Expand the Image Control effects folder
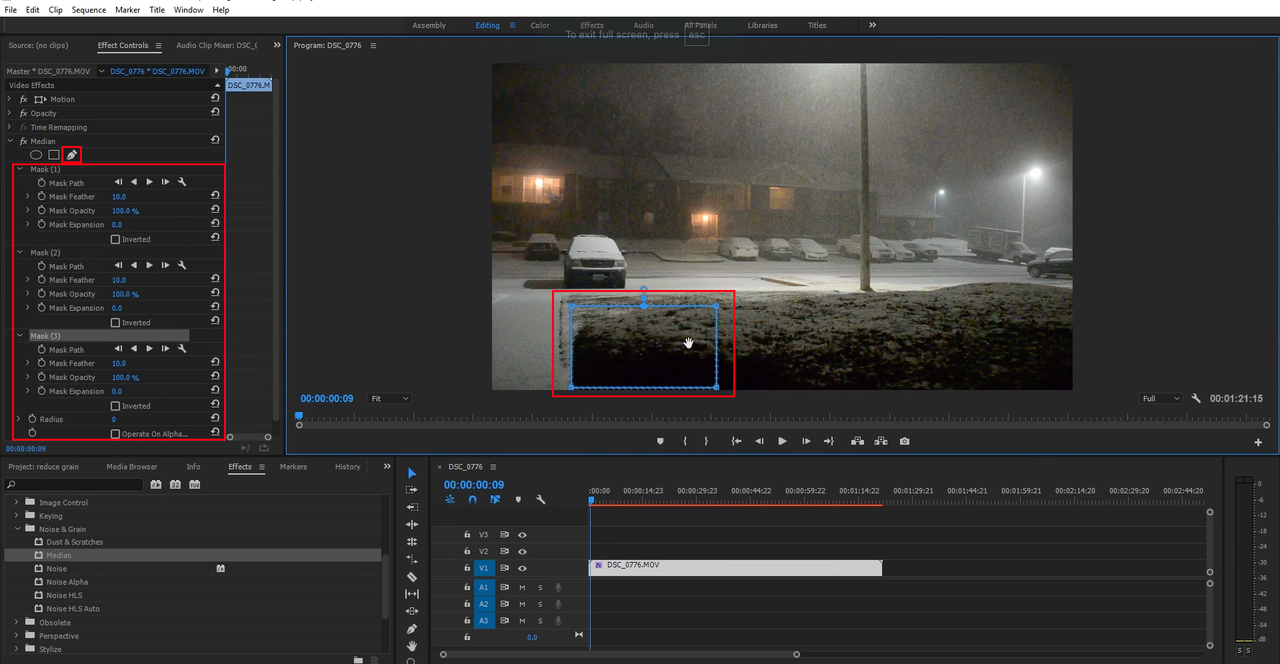This screenshot has height=664, width=1280. (x=17, y=502)
